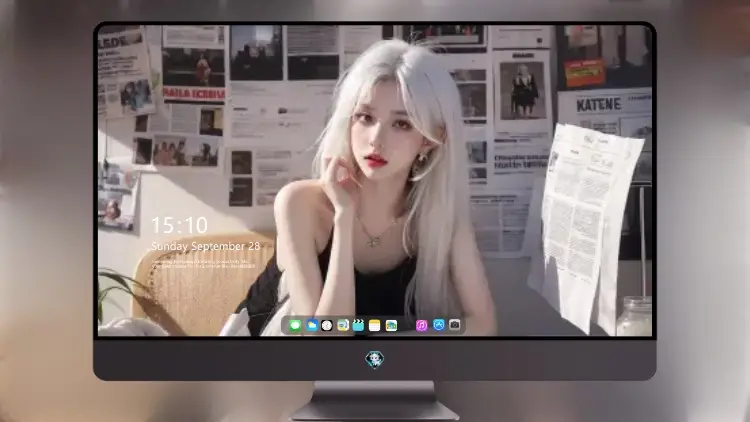Open the Clock app in dock
This screenshot has height=422, width=750.
click(x=327, y=326)
